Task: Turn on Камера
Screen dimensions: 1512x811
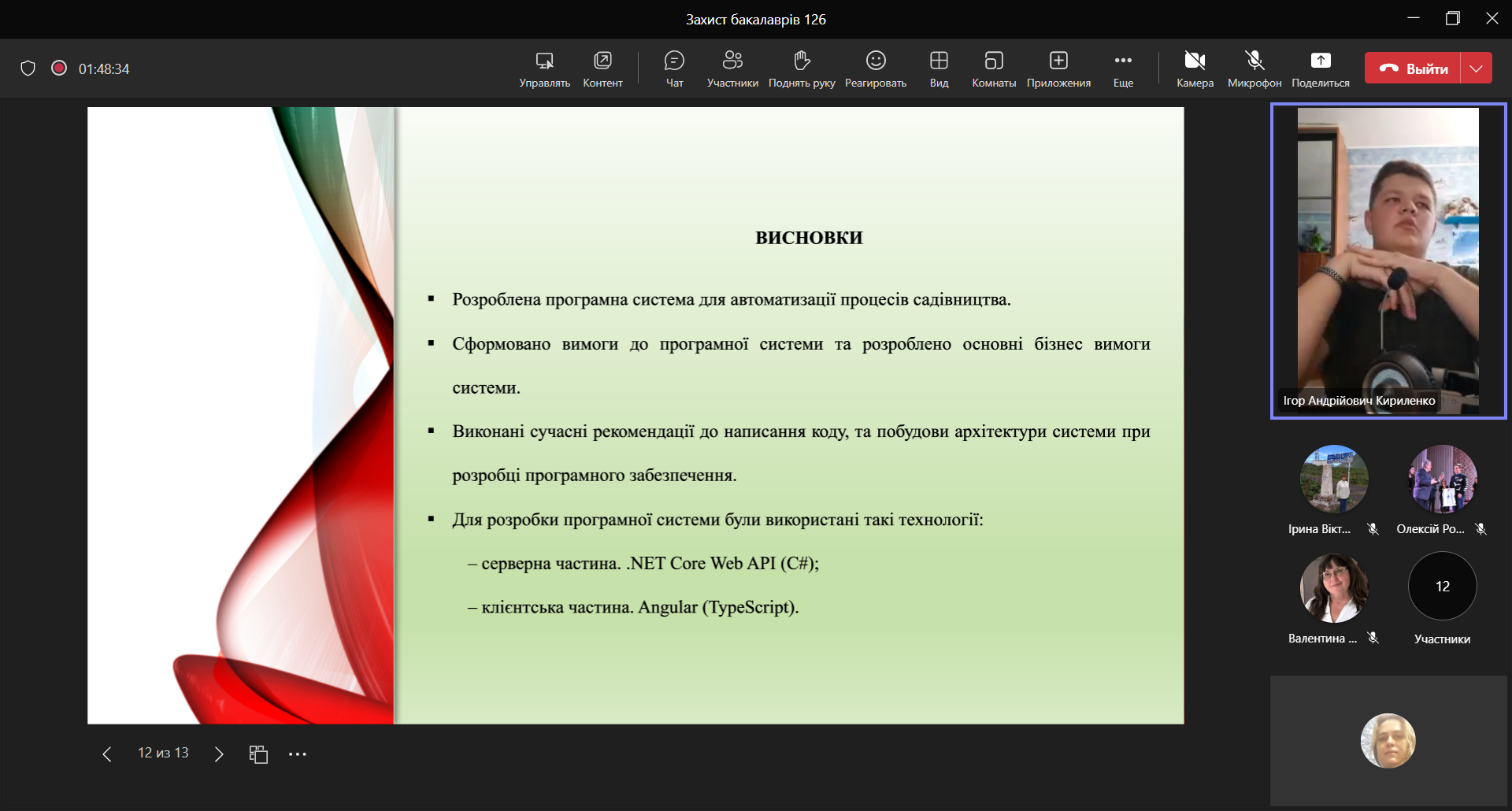Action: [1195, 69]
